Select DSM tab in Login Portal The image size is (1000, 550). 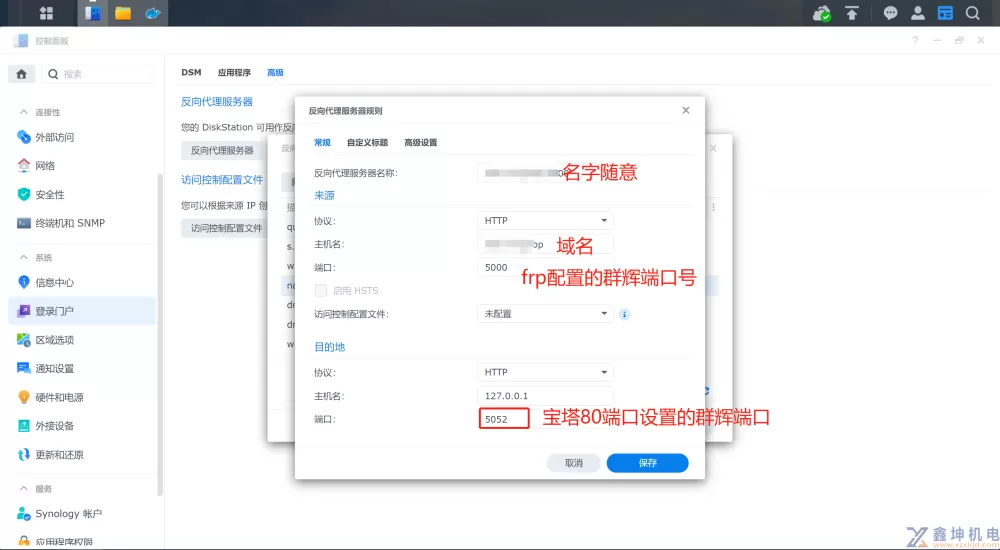pos(191,73)
